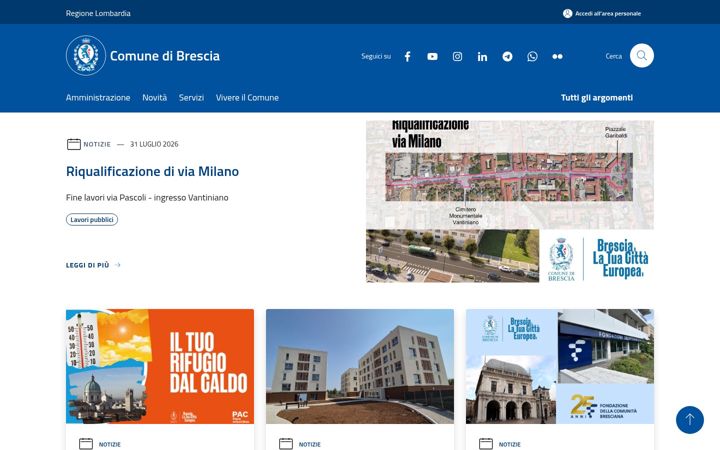Click the NOTIZIE label above the article title
This screenshot has height=450, width=720.
click(97, 144)
